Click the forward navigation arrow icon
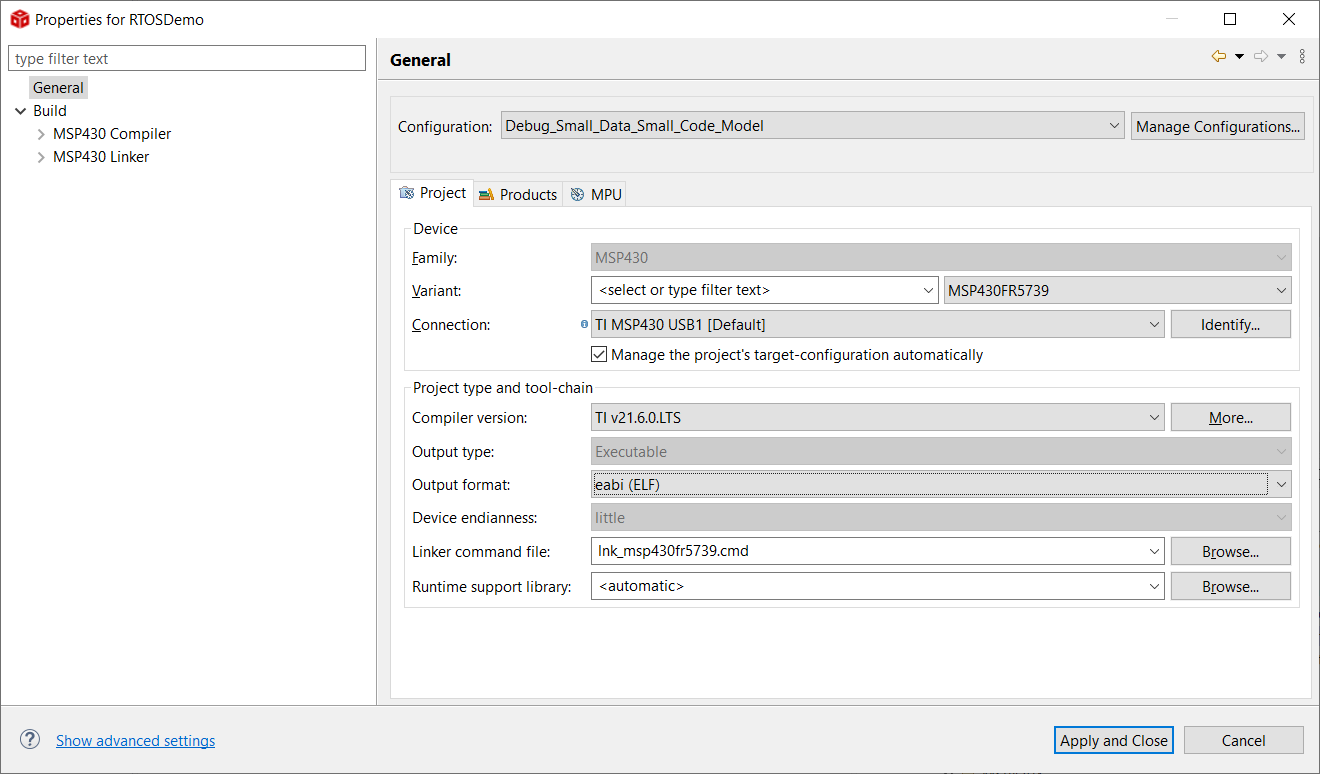Viewport: 1320px width, 774px height. coord(1261,57)
